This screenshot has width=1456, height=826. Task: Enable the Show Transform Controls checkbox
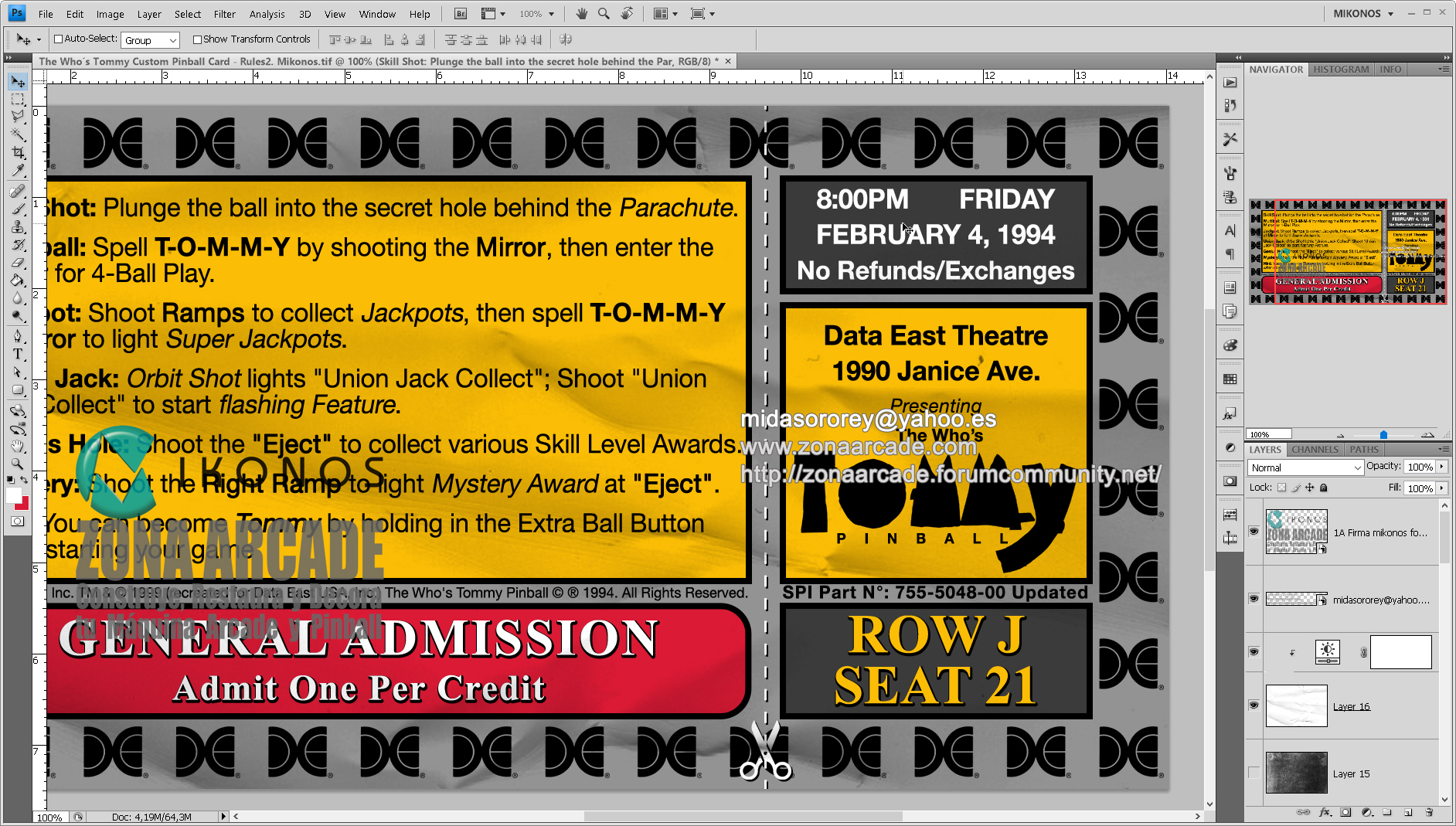coord(197,39)
